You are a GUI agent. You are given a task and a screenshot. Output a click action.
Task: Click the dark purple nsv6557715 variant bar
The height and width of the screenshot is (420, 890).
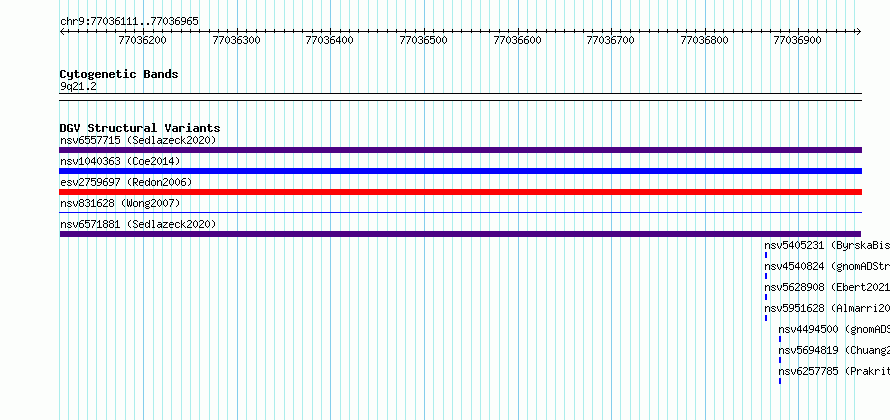pos(460,150)
